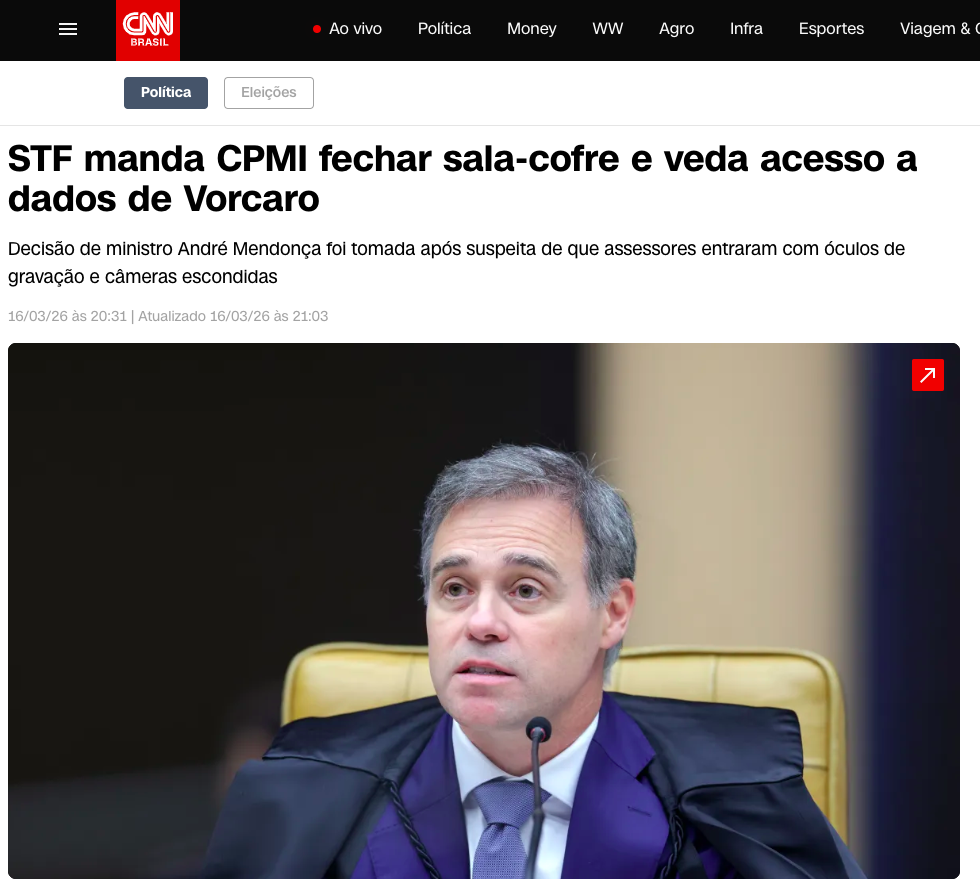Click the article subtitle about André Mendonça
Image resolution: width=980 pixels, height=881 pixels.
click(x=456, y=262)
